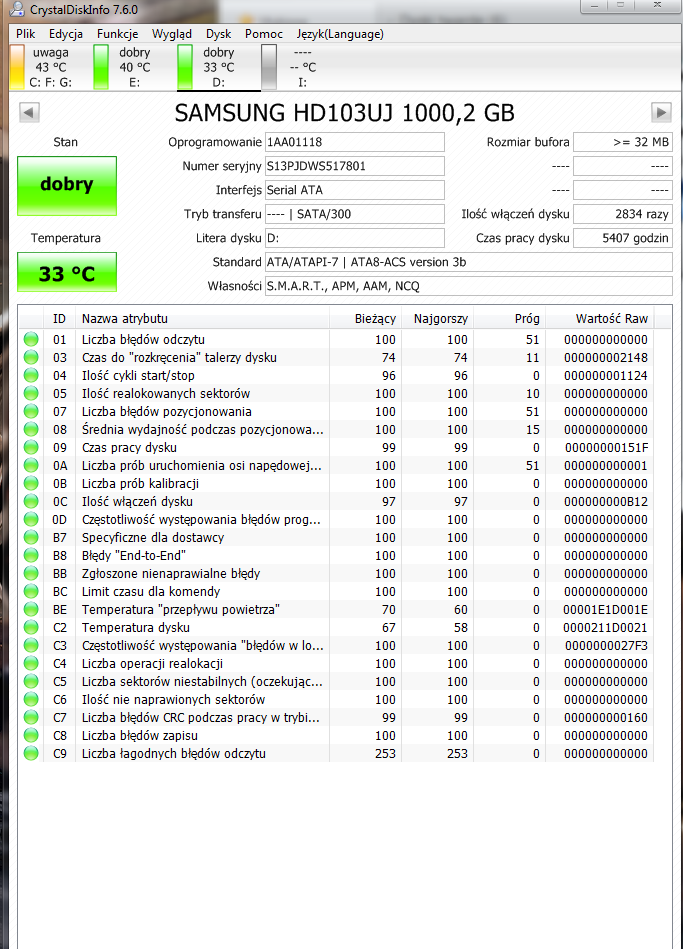This screenshot has height=949, width=683.
Task: Open the Język(Language) menu
Action: tap(340, 34)
